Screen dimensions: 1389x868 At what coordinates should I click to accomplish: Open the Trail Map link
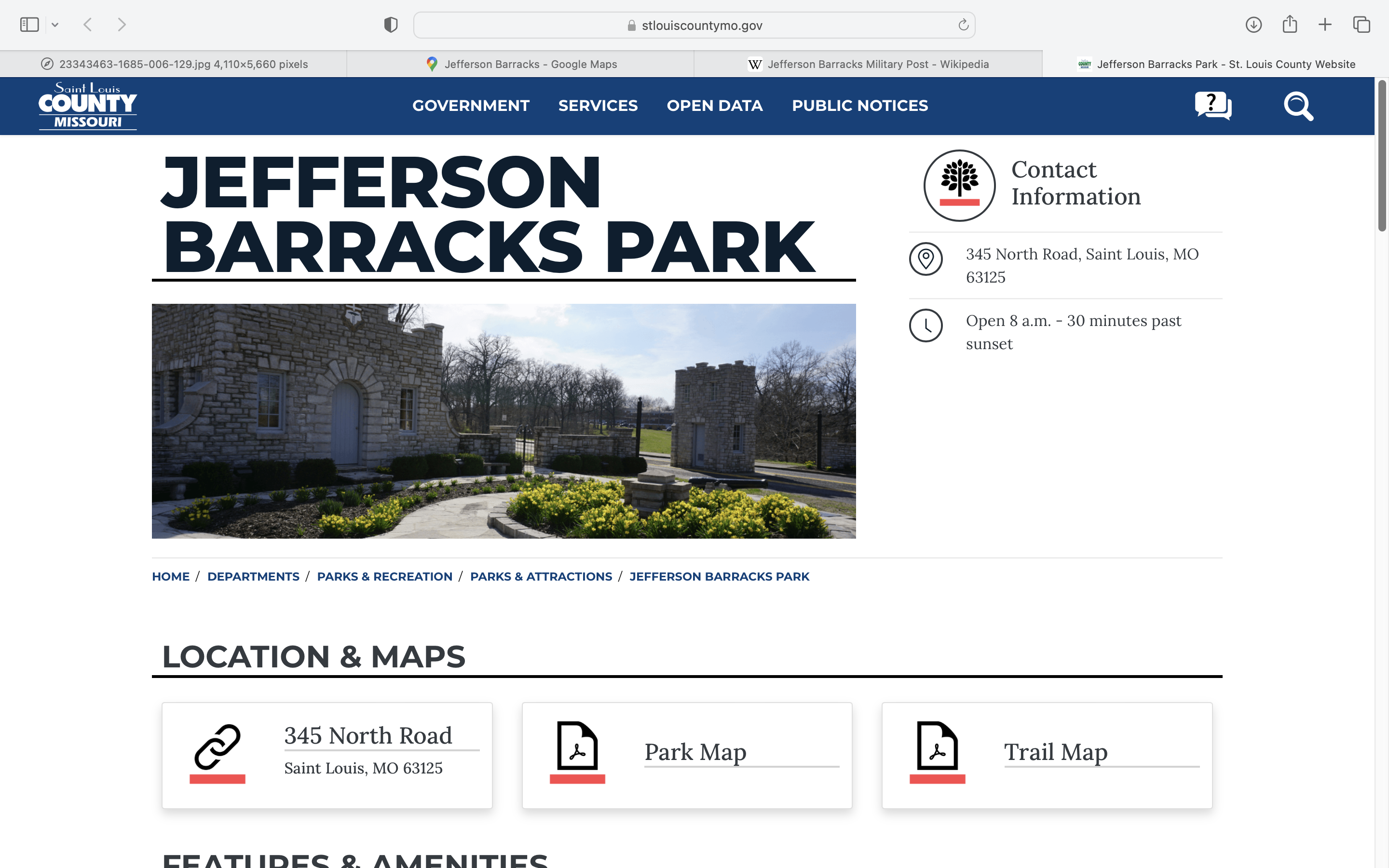pos(1055,751)
